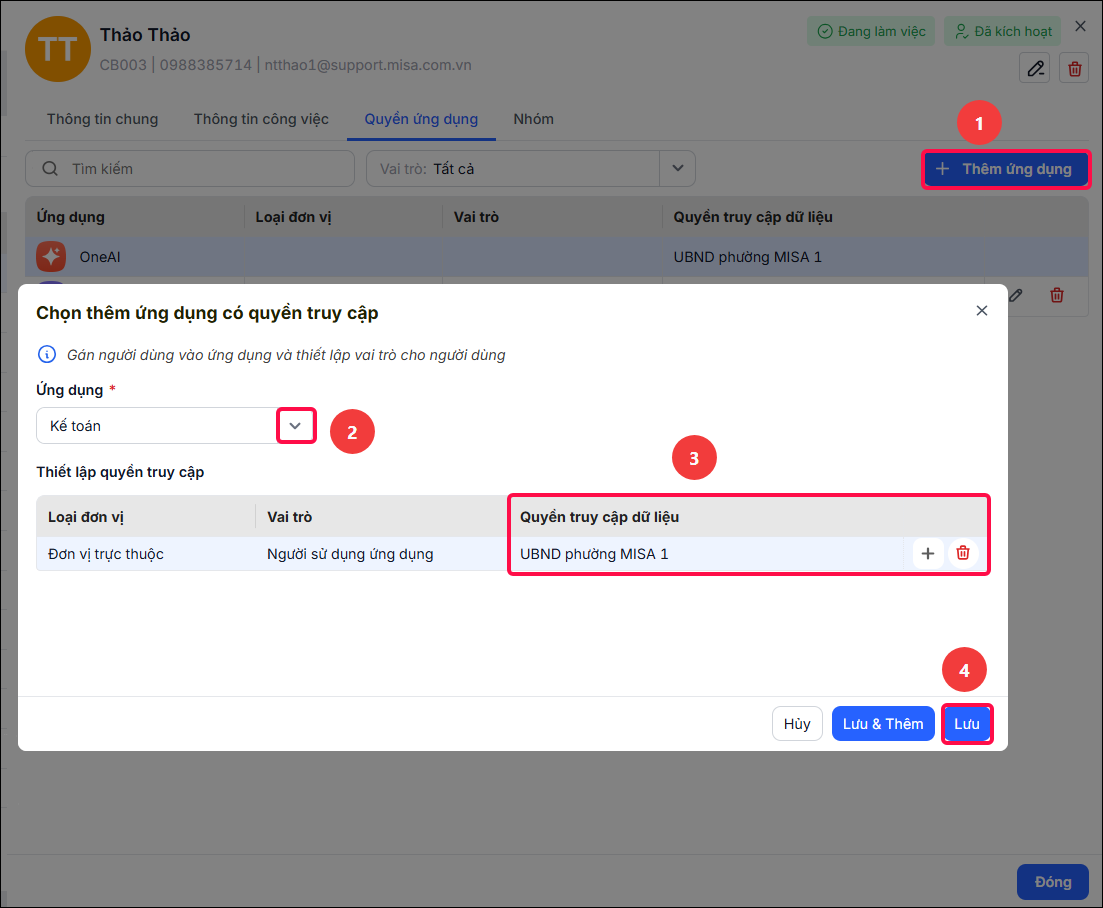1103x908 pixels.
Task: Click the OneAI row name
Action: [x=100, y=257]
